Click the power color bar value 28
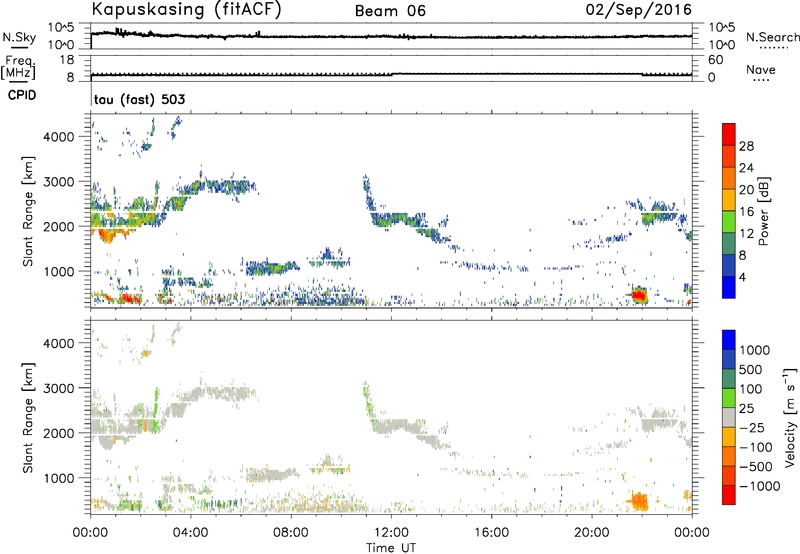The width and height of the screenshot is (800, 554). 746,146
